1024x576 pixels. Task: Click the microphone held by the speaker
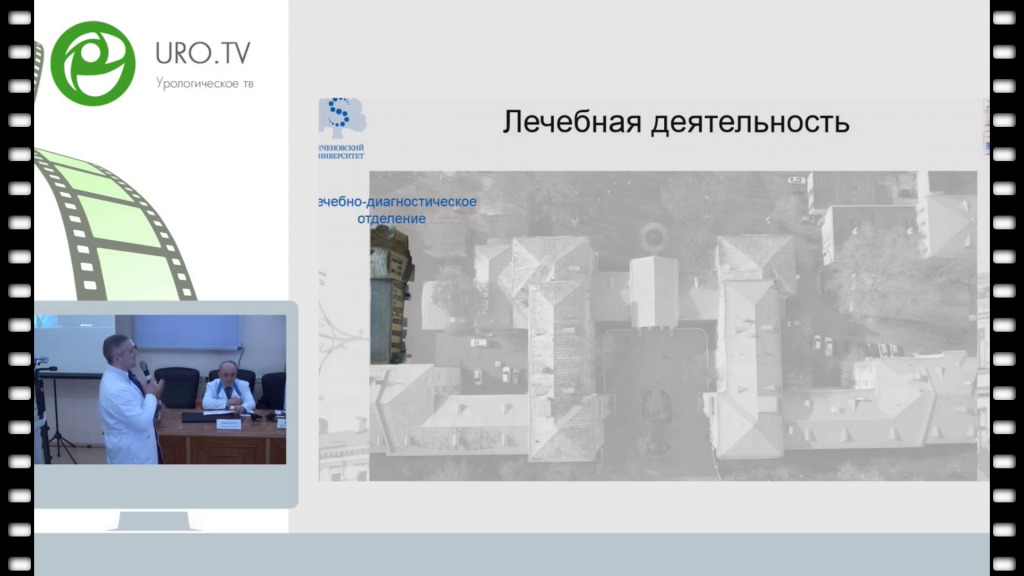coord(145,370)
